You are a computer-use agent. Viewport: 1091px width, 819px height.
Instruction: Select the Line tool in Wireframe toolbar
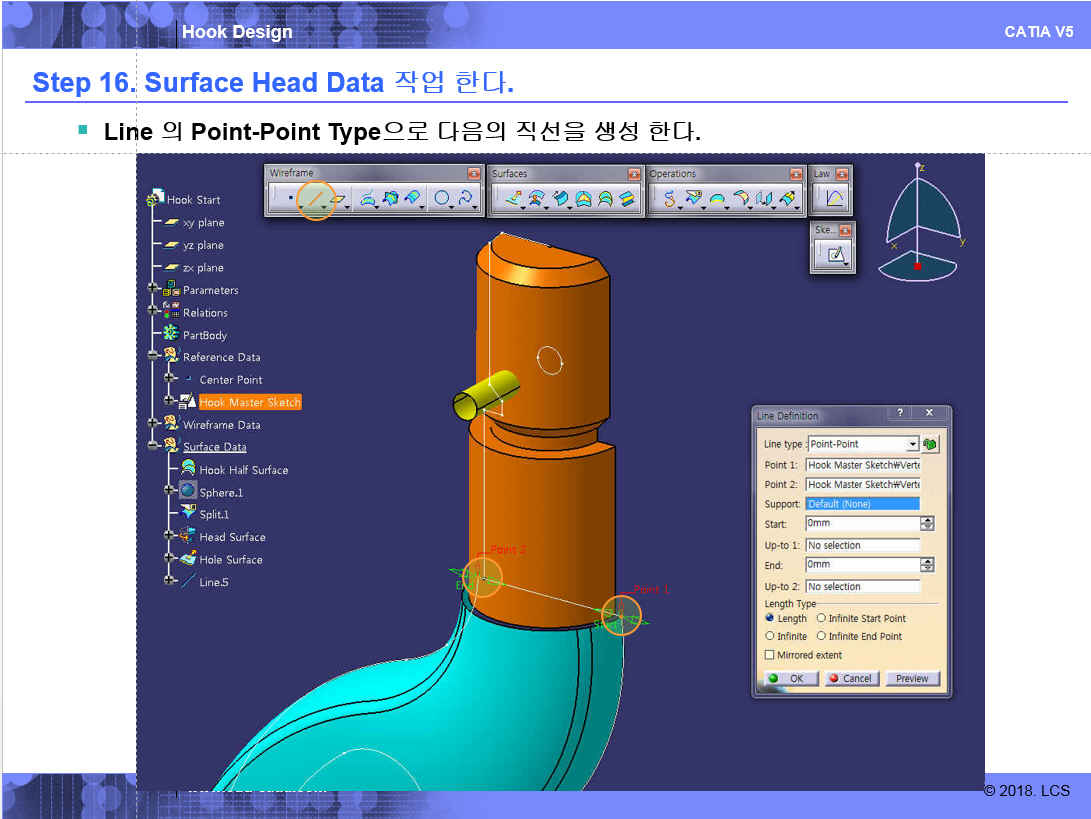316,199
